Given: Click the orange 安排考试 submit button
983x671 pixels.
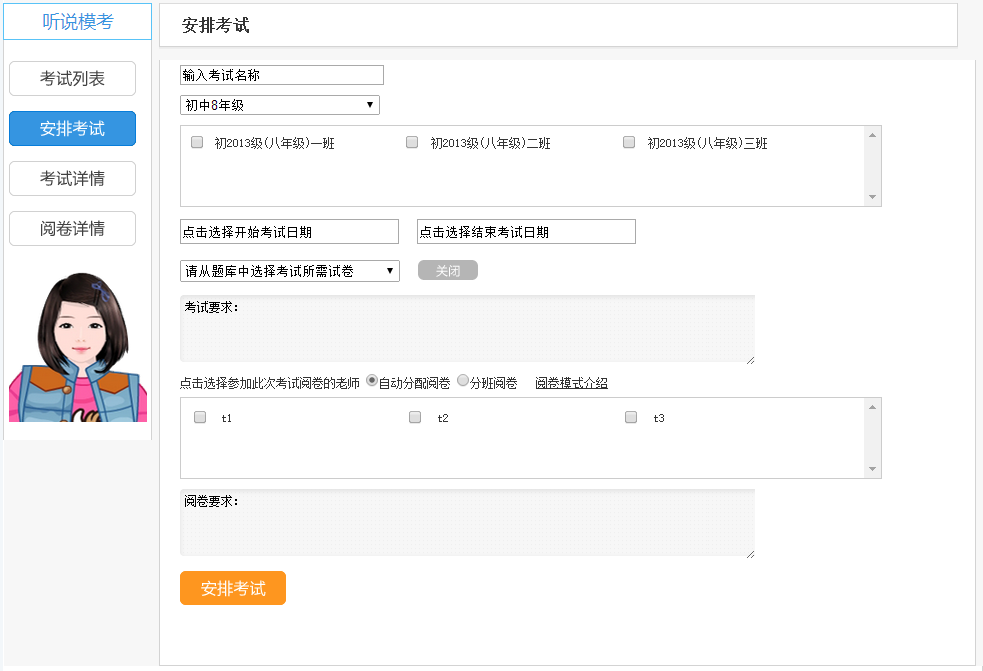Looking at the screenshot, I should pyautogui.click(x=233, y=588).
